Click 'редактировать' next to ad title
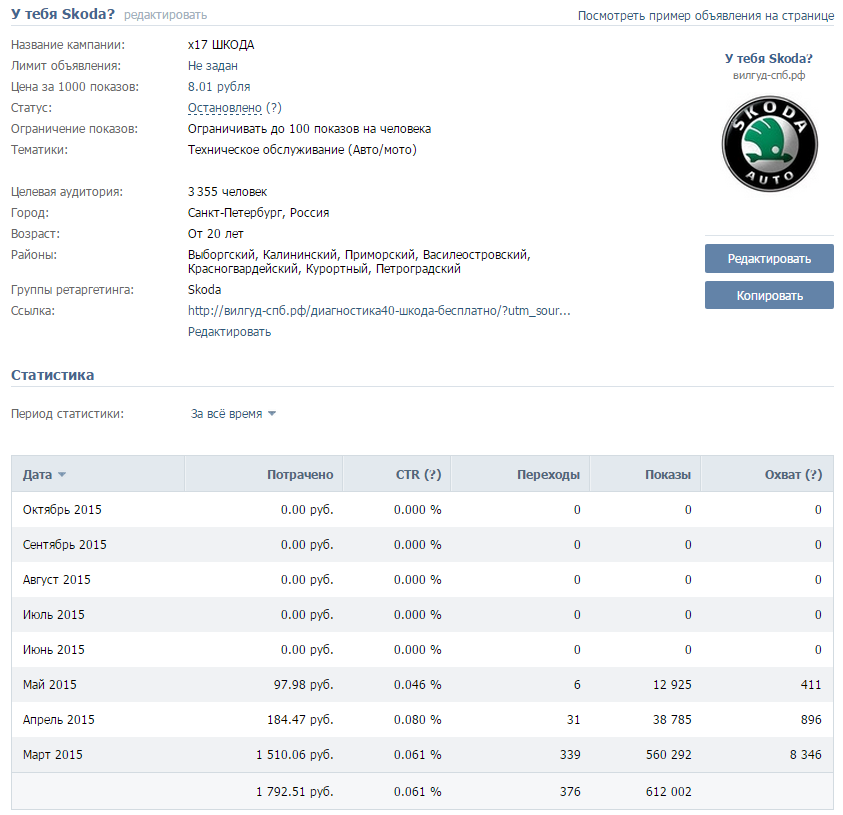Screen dimensions: 843x815 click(x=166, y=15)
